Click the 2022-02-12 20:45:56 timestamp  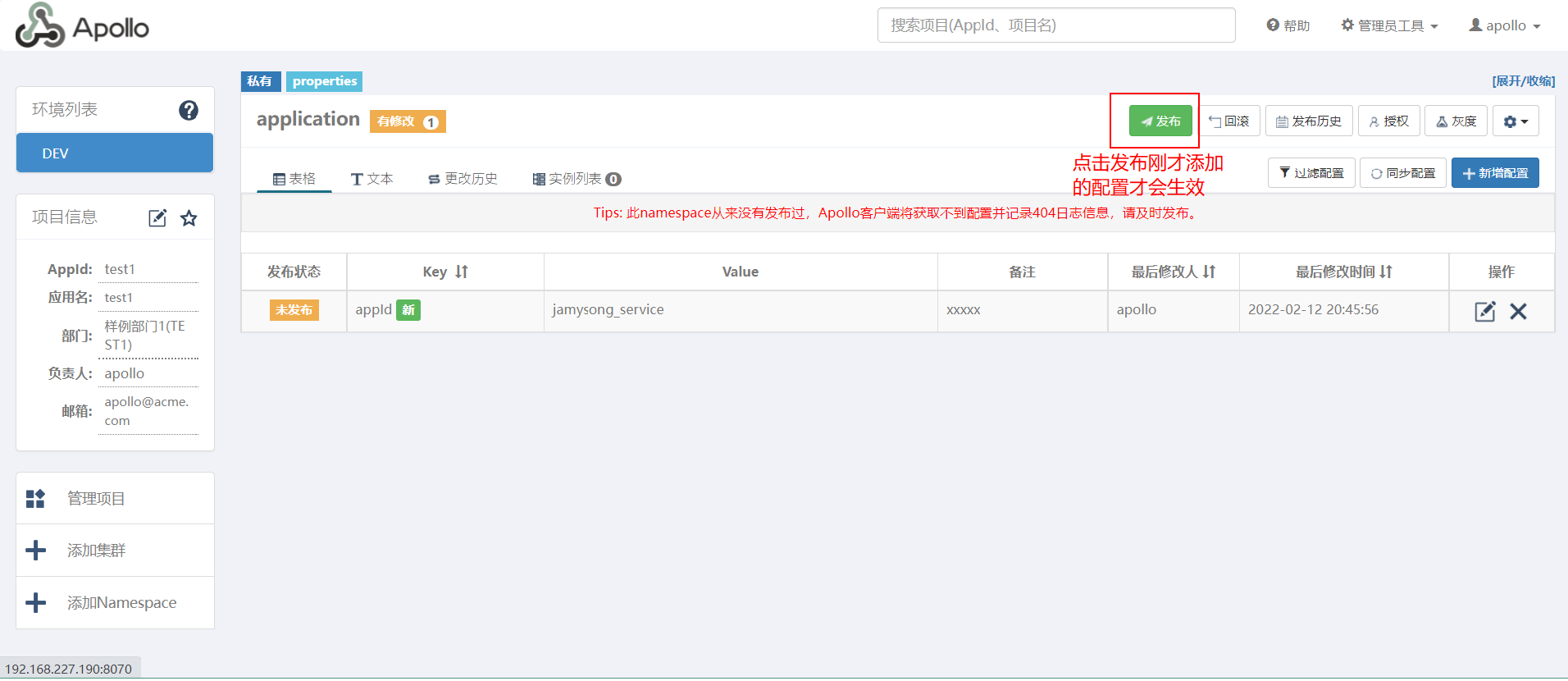tap(1313, 309)
